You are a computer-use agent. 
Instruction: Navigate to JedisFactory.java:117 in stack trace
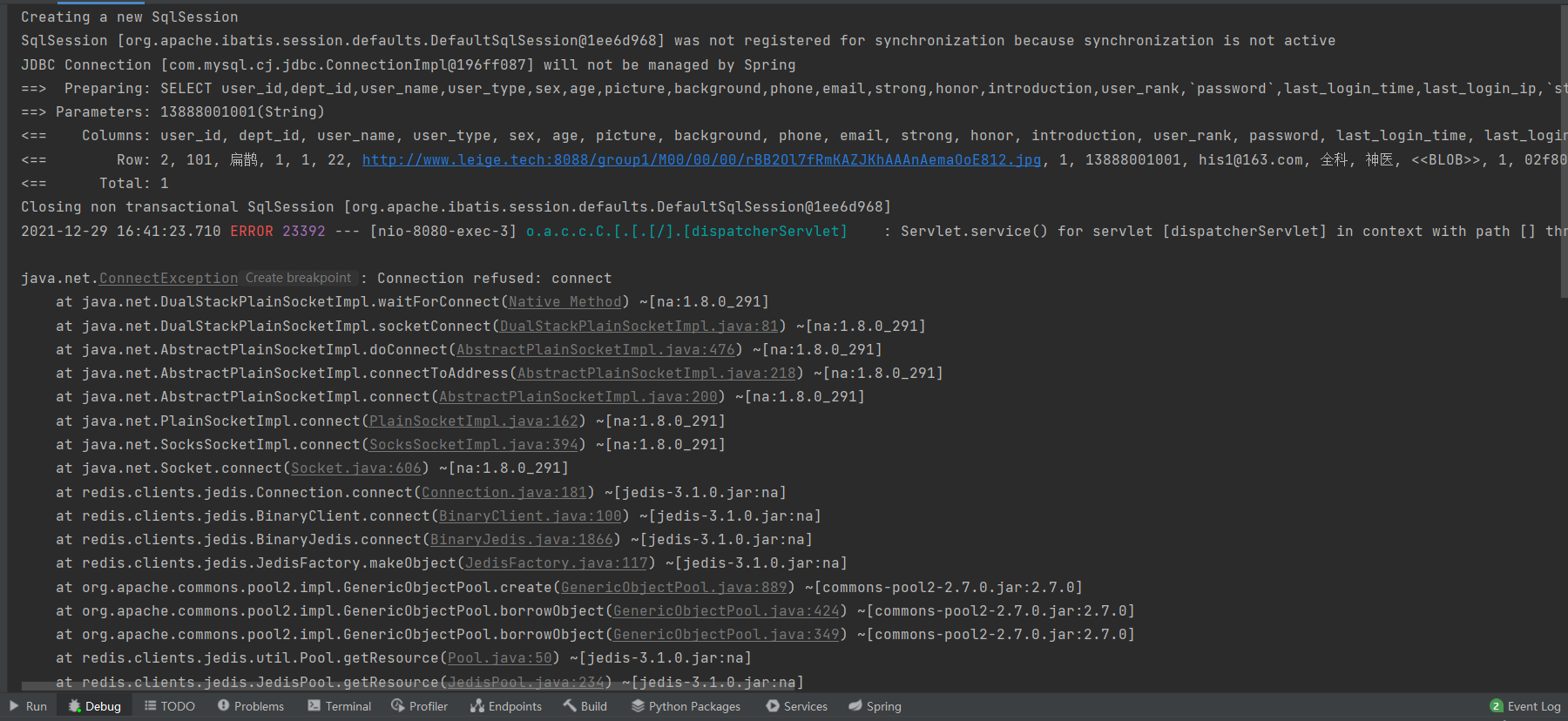[x=556, y=563]
